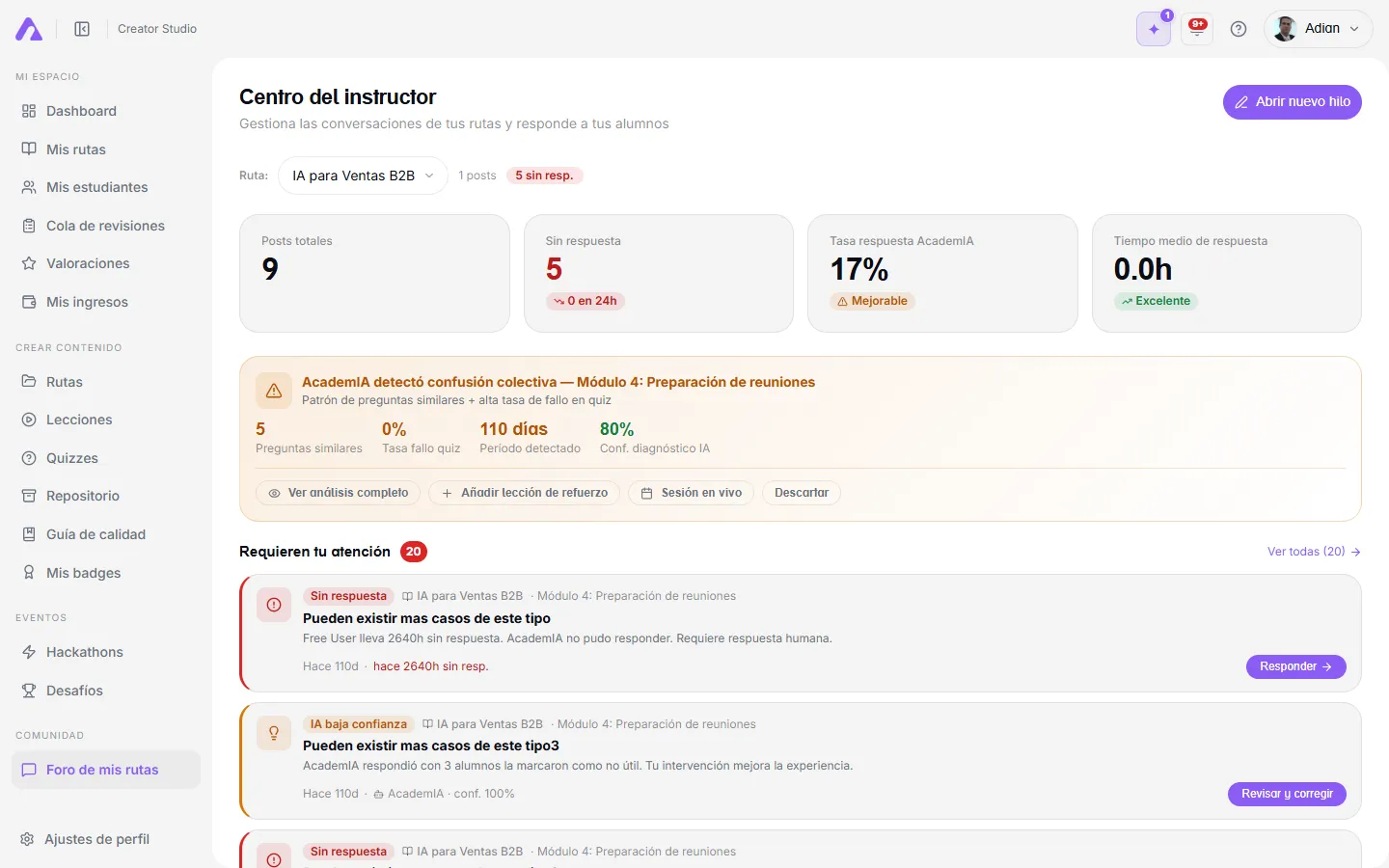Open Desafíos events page

[106, 691]
